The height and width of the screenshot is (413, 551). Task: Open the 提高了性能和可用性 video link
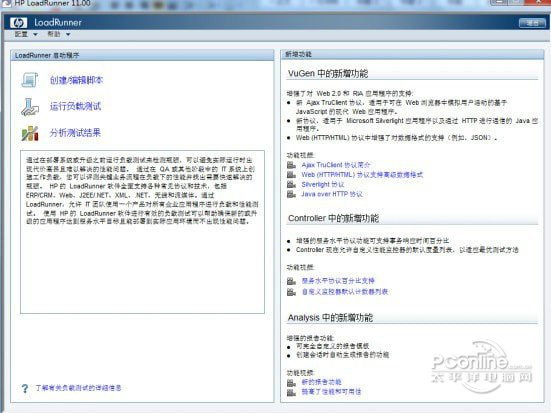(x=331, y=392)
